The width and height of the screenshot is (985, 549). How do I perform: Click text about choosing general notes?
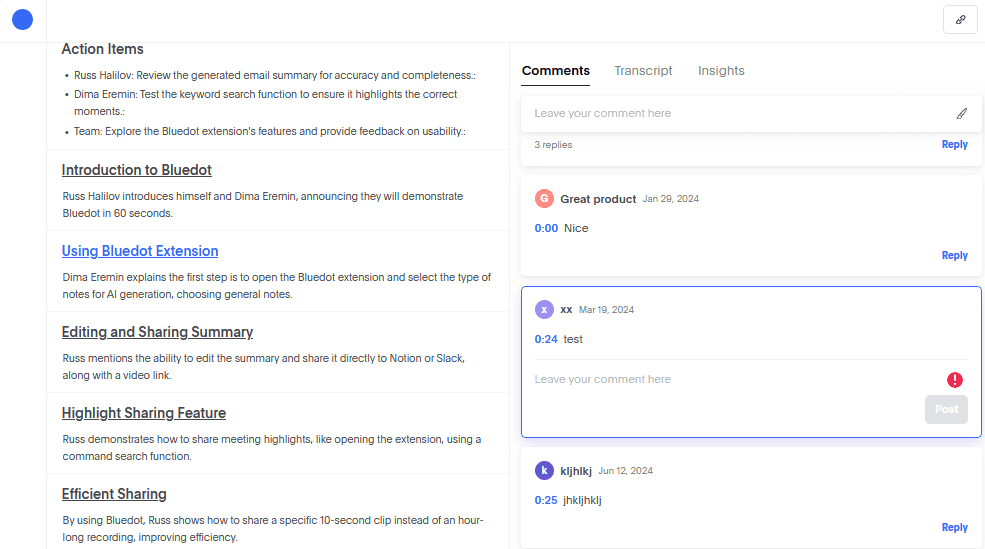[276, 286]
